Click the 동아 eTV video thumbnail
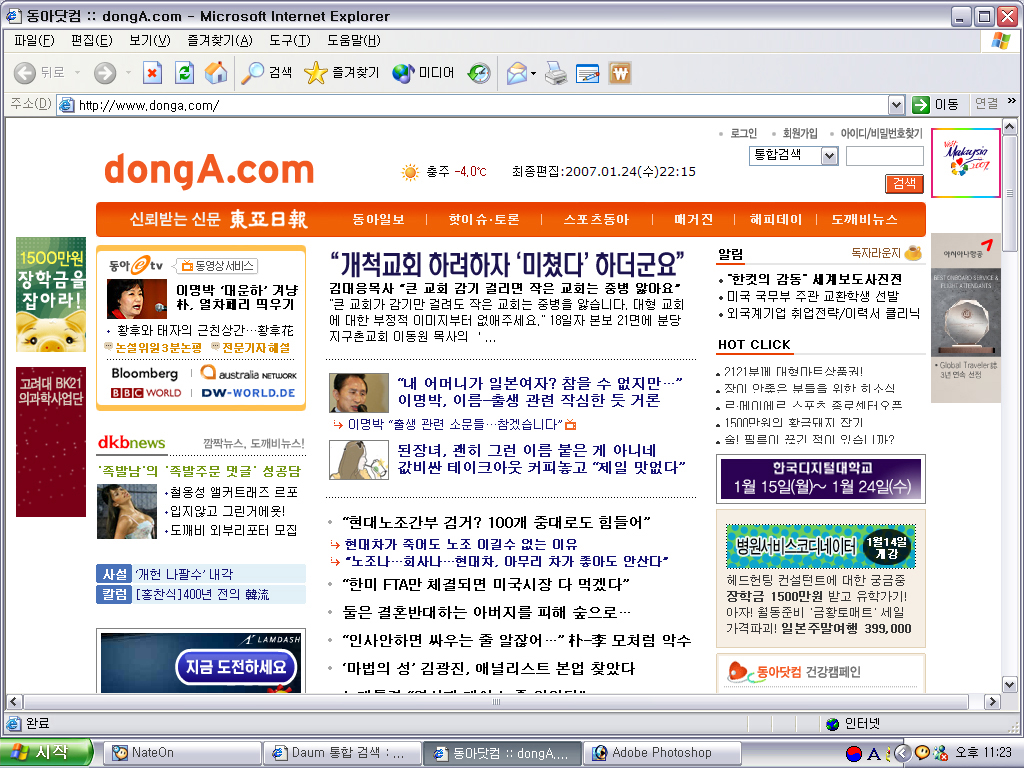 [x=136, y=298]
